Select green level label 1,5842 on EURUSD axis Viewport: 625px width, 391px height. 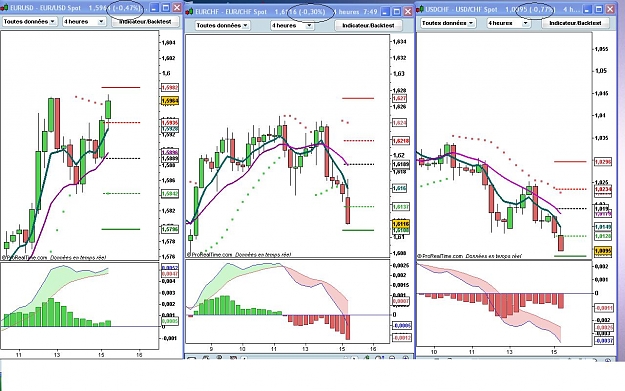coord(170,194)
